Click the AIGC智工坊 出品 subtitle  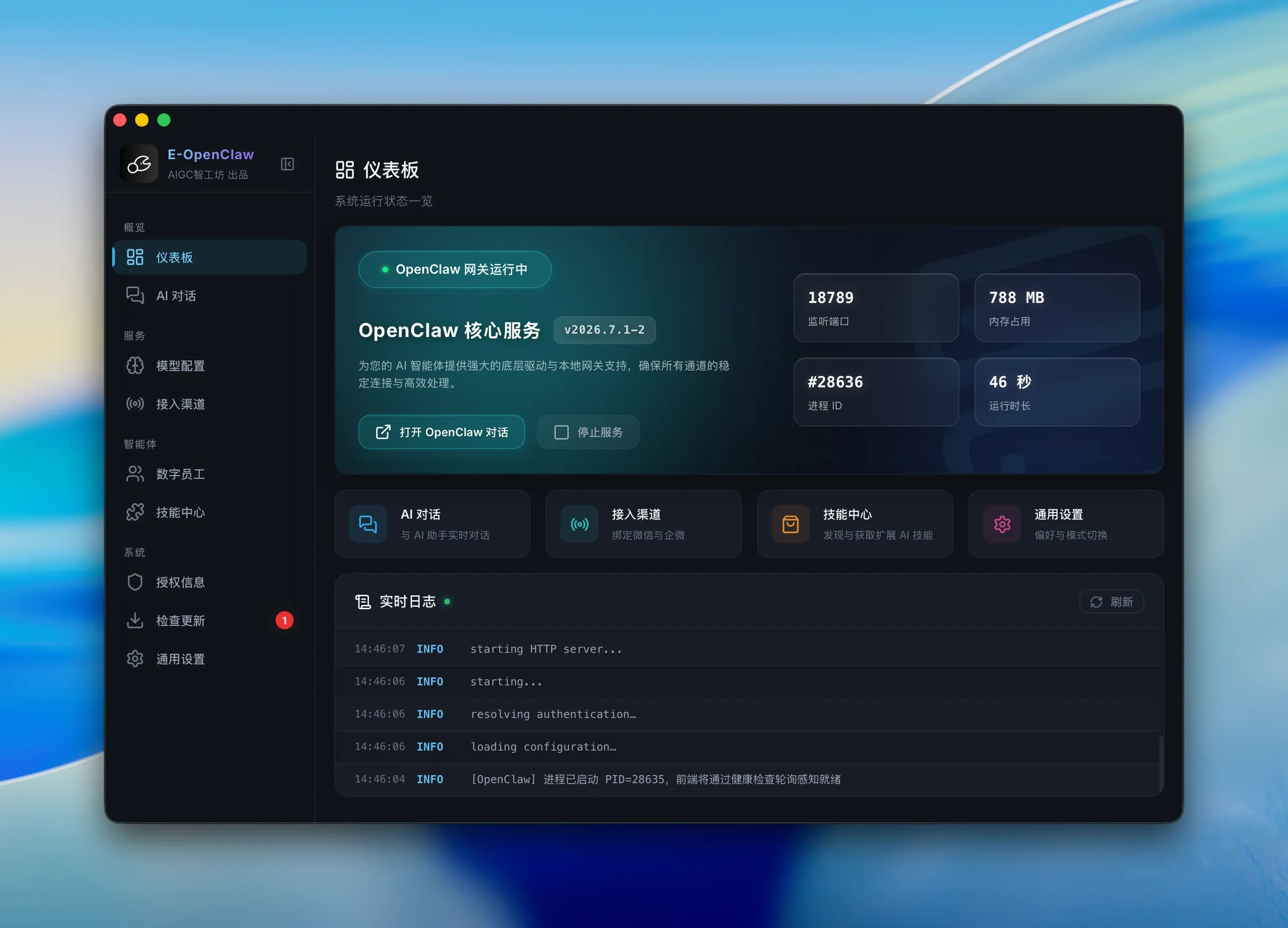tap(208, 175)
